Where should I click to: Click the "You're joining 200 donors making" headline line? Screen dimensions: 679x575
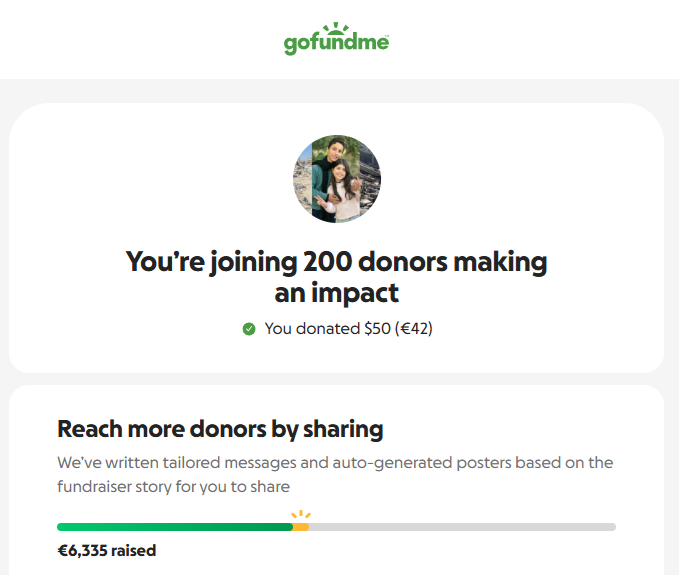coord(337,263)
